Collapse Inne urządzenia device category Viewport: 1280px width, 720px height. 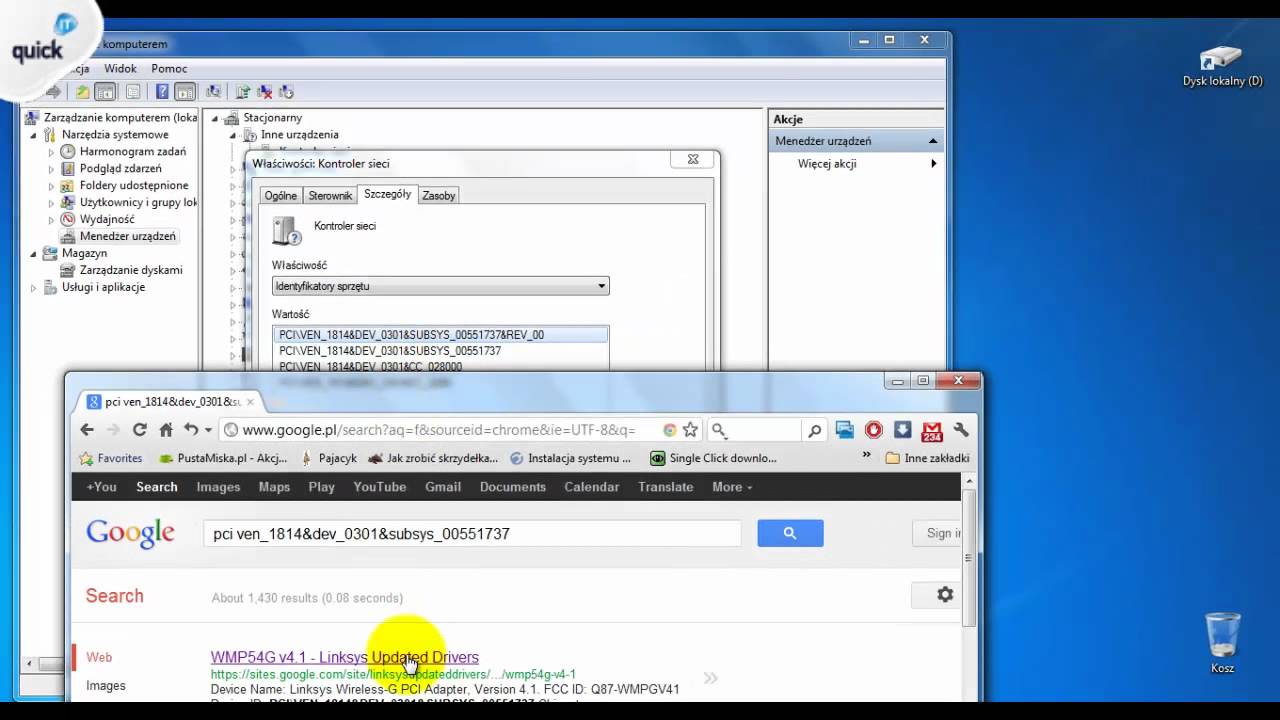(x=232, y=135)
